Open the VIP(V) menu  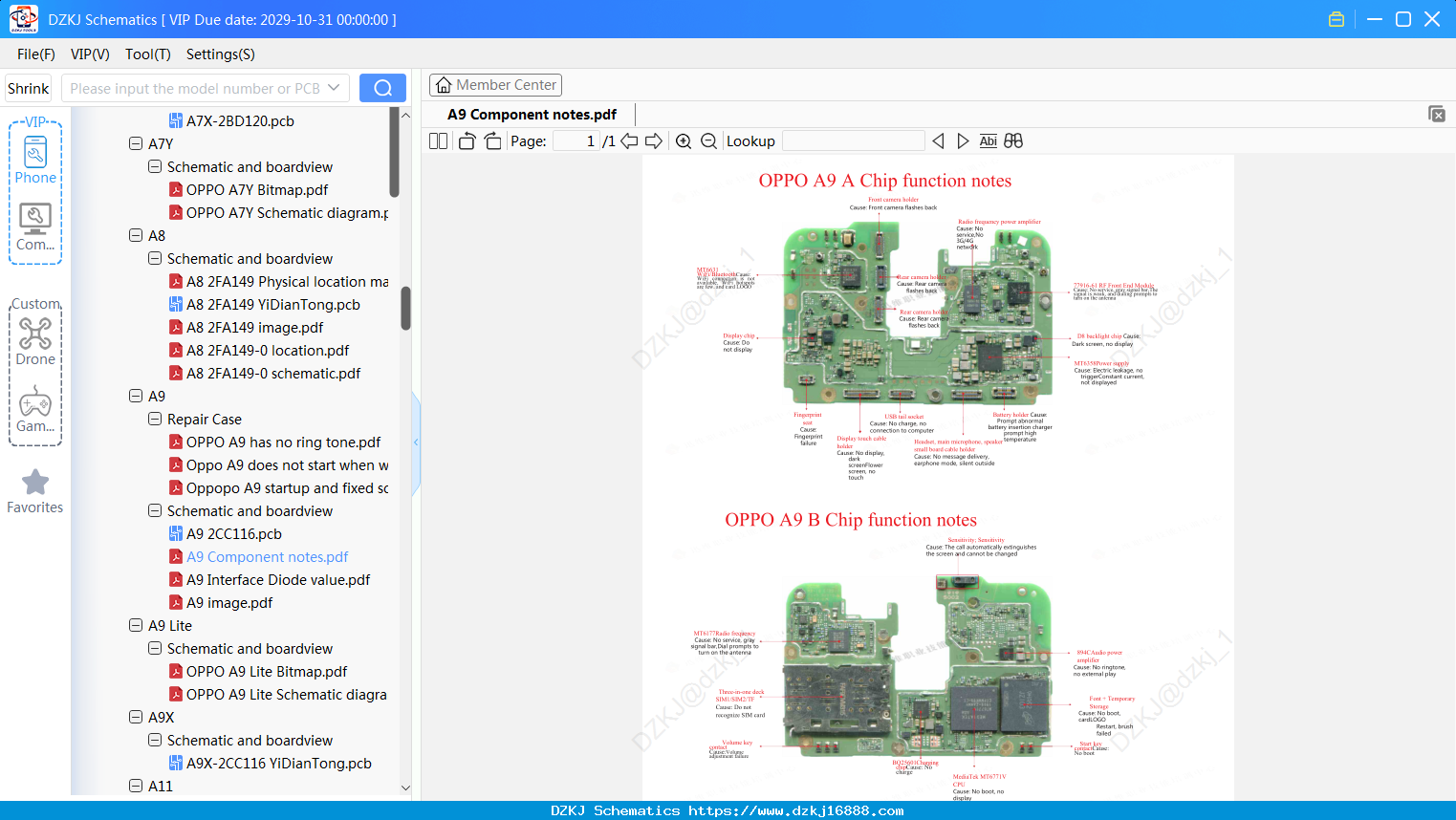[x=90, y=54]
